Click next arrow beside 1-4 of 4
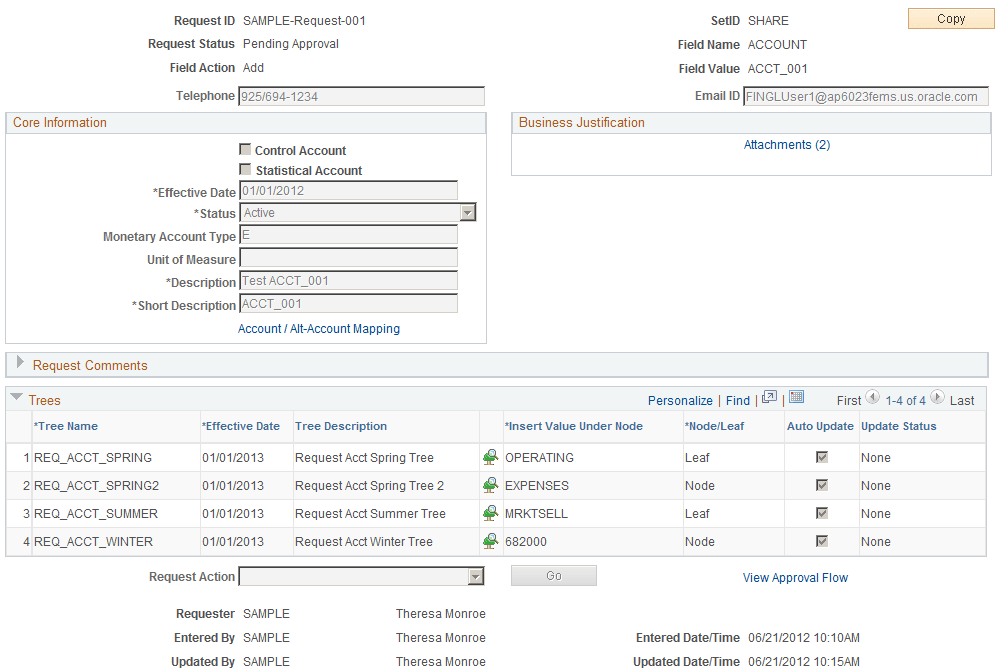The height and width of the screenshot is (670, 997). click(x=938, y=398)
